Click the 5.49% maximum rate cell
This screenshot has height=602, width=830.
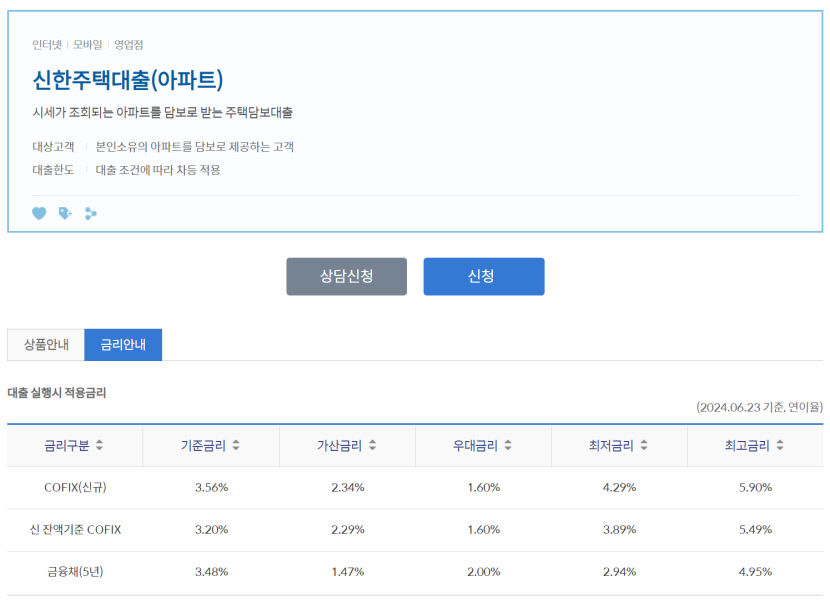point(755,529)
